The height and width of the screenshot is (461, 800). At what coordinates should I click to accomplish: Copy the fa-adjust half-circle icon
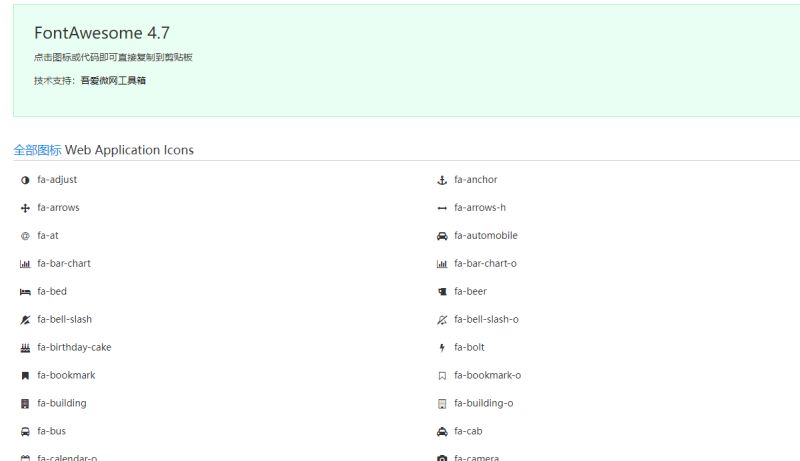pyautogui.click(x=25, y=180)
